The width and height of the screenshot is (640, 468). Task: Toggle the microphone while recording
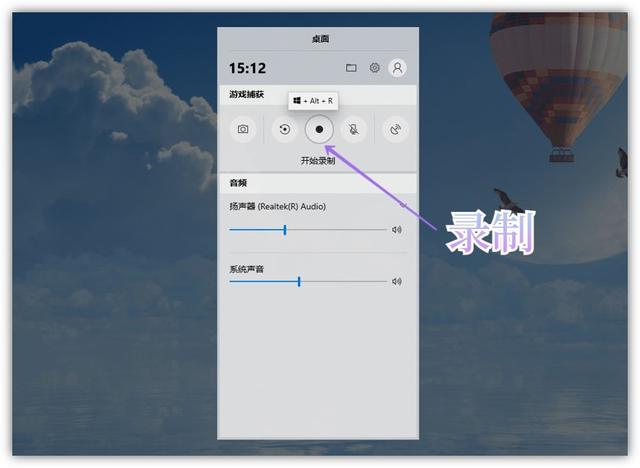(x=353, y=129)
